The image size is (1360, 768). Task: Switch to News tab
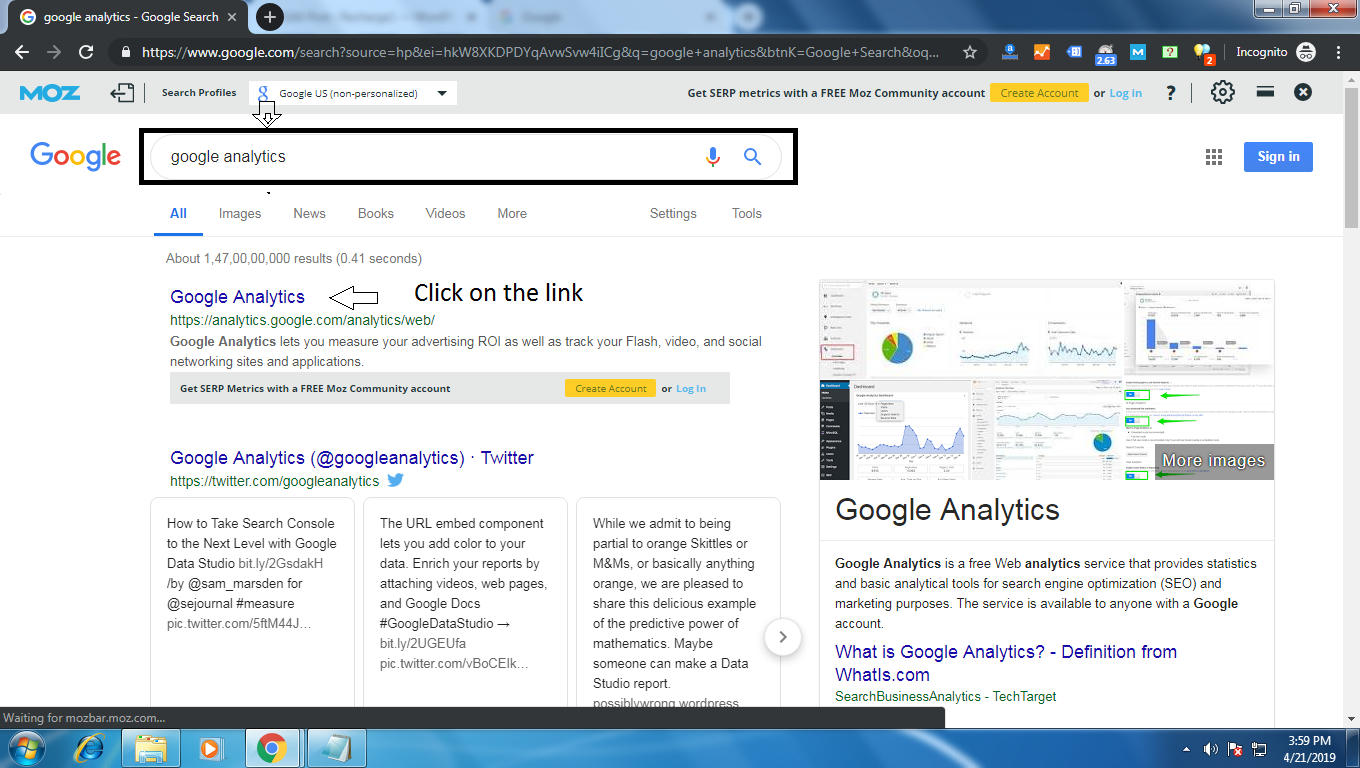[309, 213]
